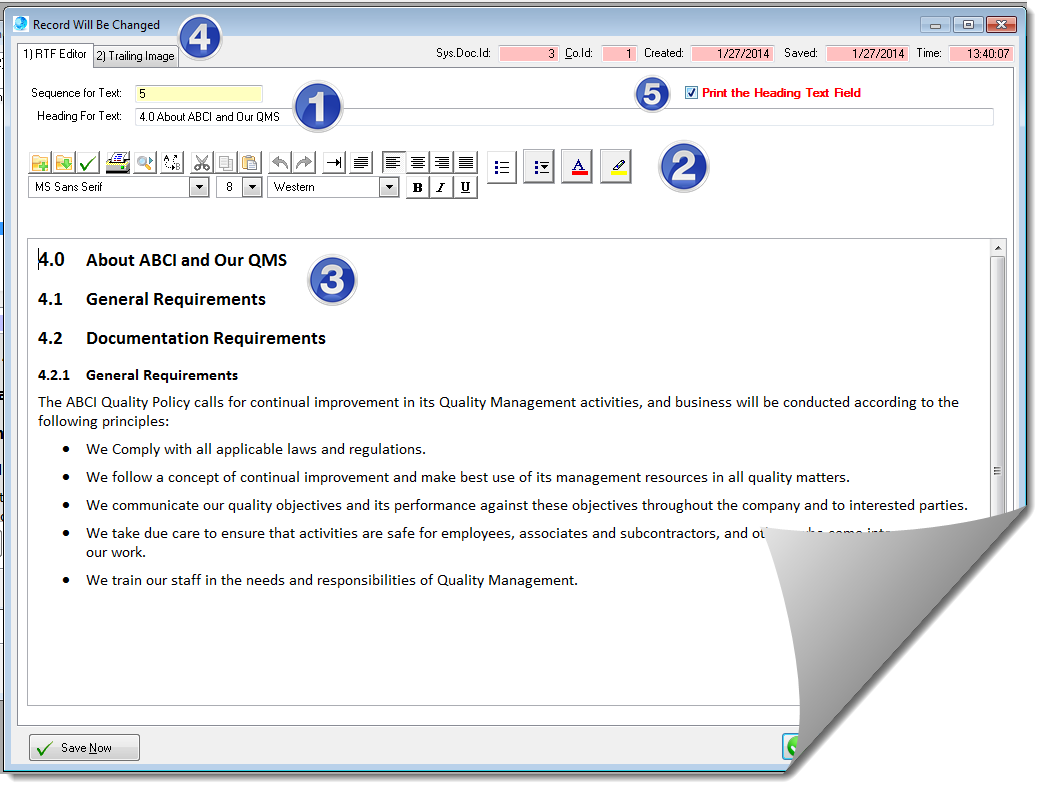Viewport: 1042px width, 789px height.
Task: Click the paragraph lines icon next to indent
Action: 361,162
